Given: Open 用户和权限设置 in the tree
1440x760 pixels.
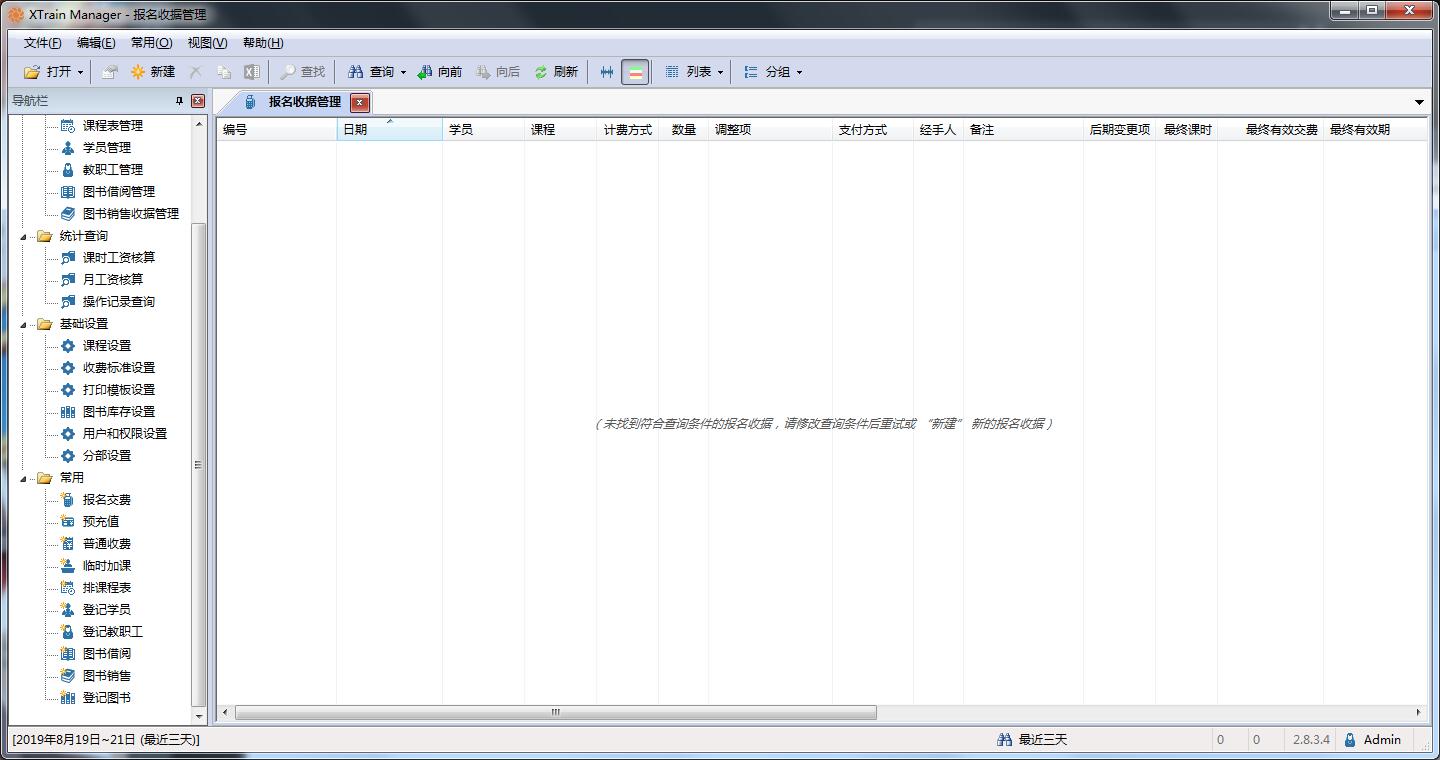Looking at the screenshot, I should [124, 434].
